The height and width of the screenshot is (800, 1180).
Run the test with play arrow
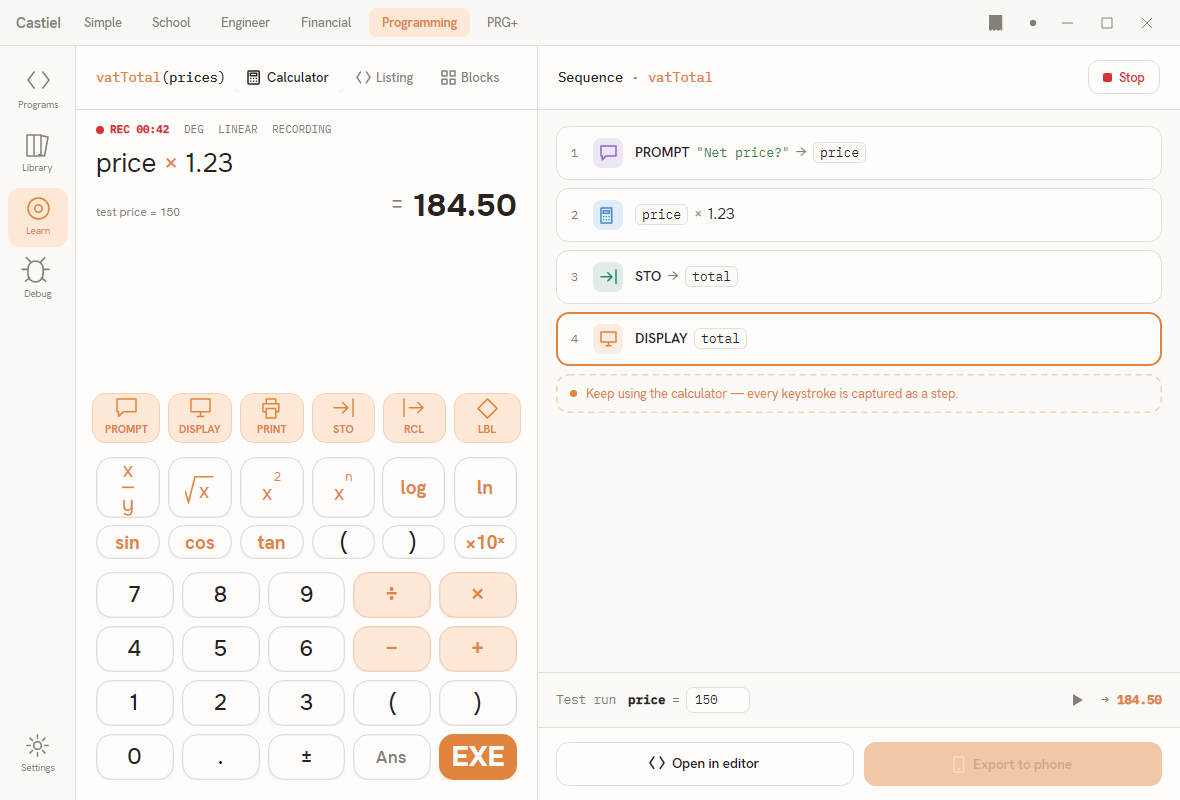(1077, 700)
